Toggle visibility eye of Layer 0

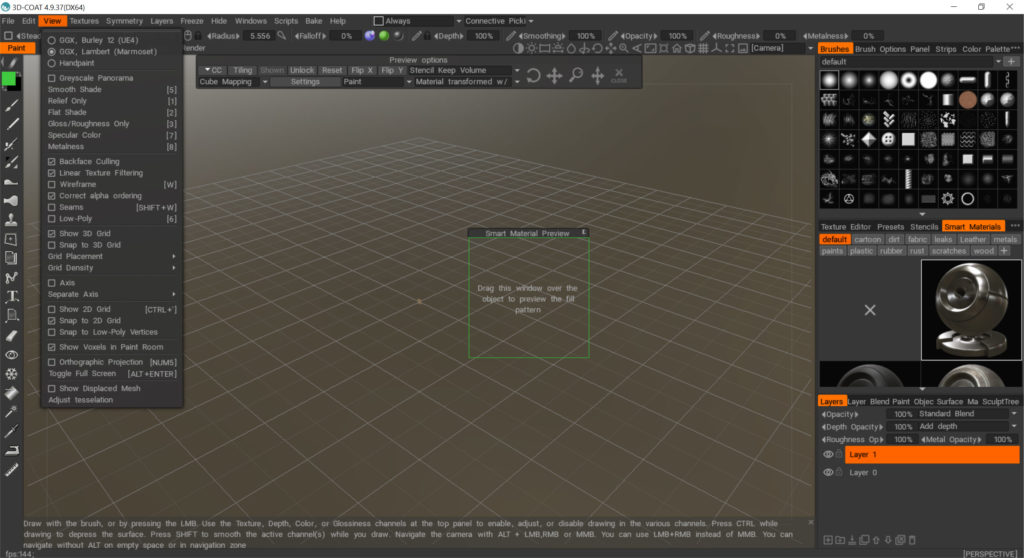(x=827, y=472)
